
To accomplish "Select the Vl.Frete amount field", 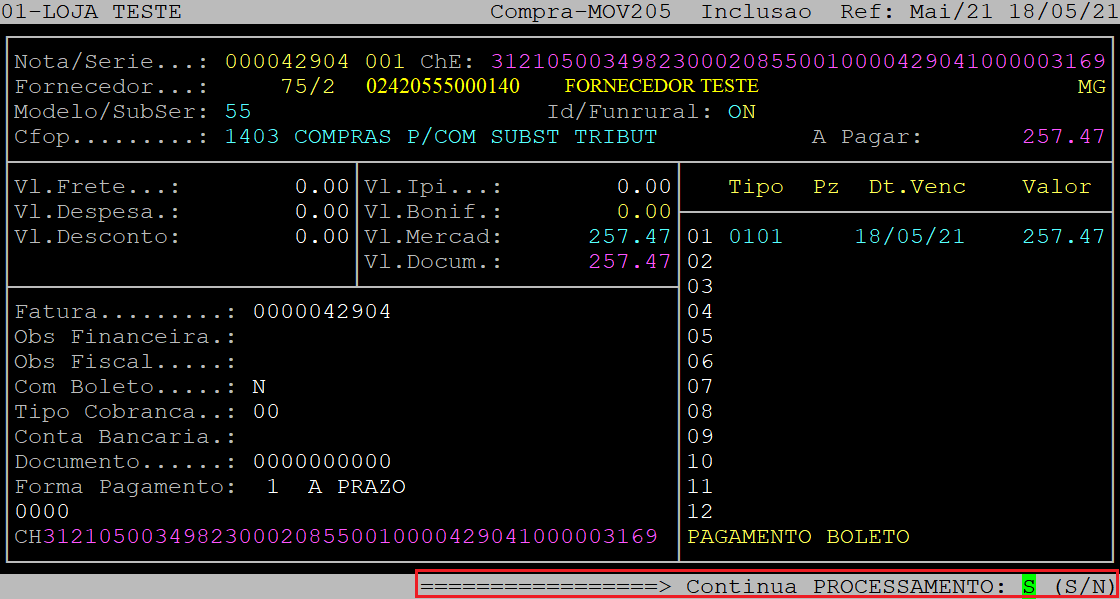I will click(321, 187).
